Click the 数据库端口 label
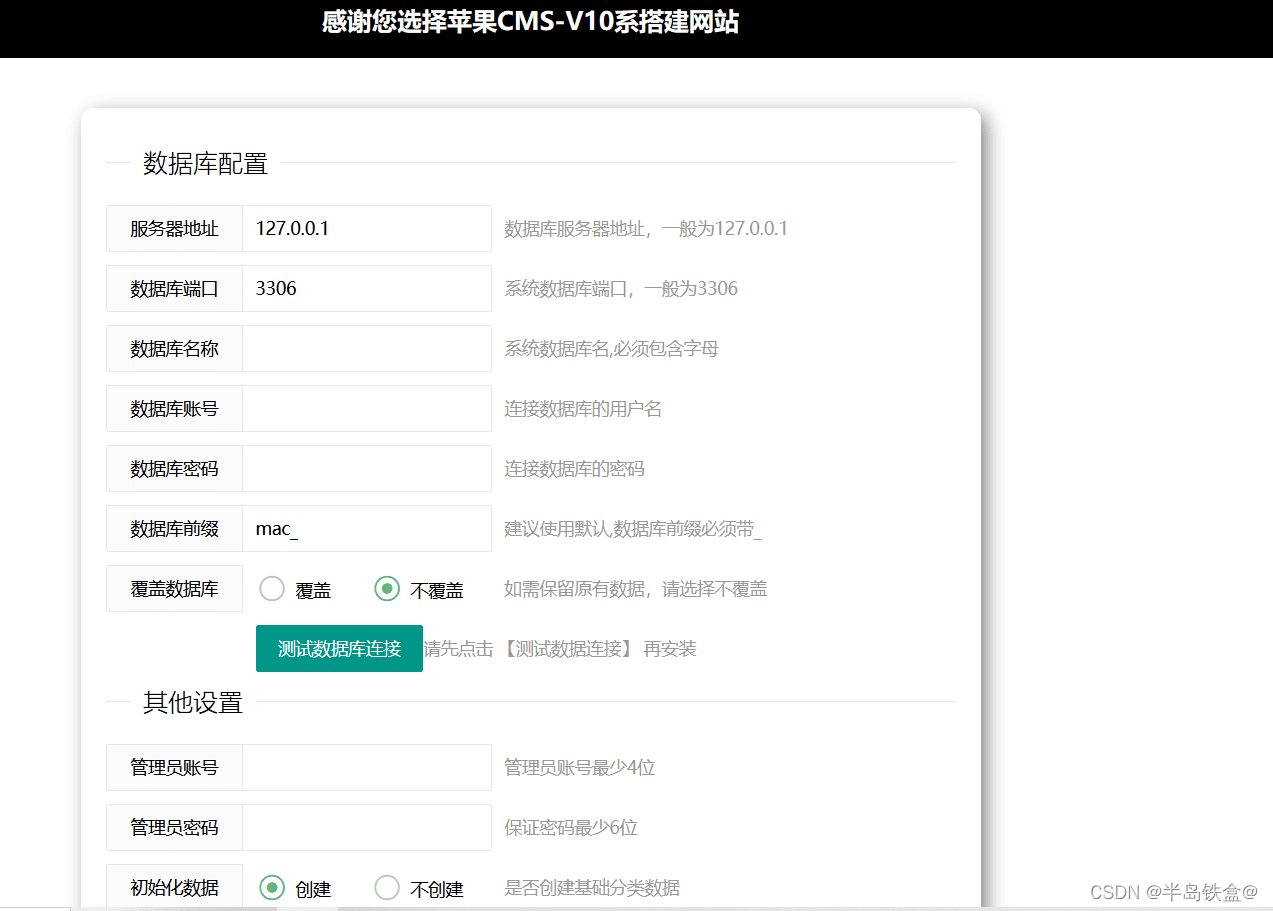Screen dimensions: 1273x911 click(x=174, y=288)
